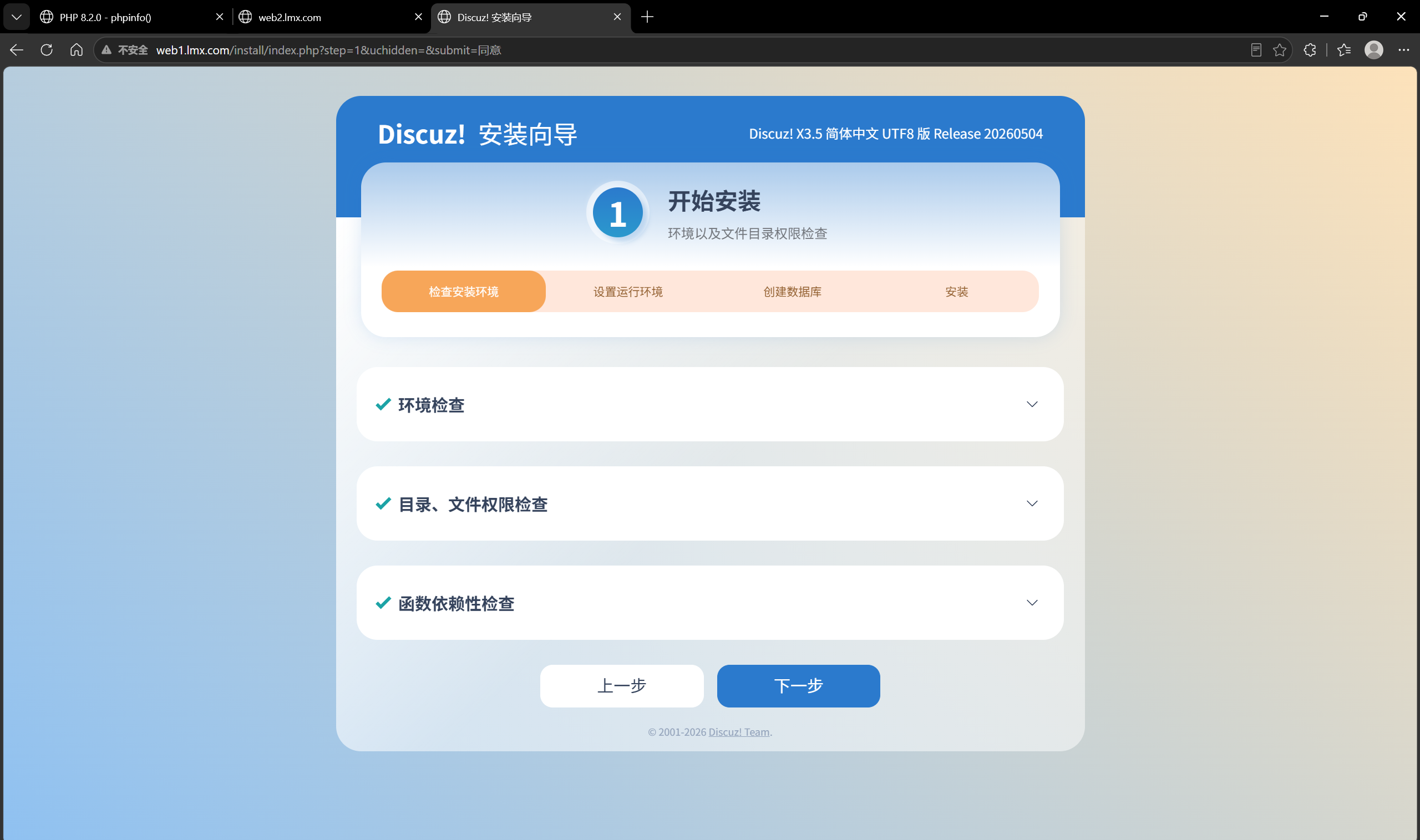This screenshot has width=1420, height=840.
Task: Expand the 目录、文件权限检查 section chevron
Action: coord(1032,503)
